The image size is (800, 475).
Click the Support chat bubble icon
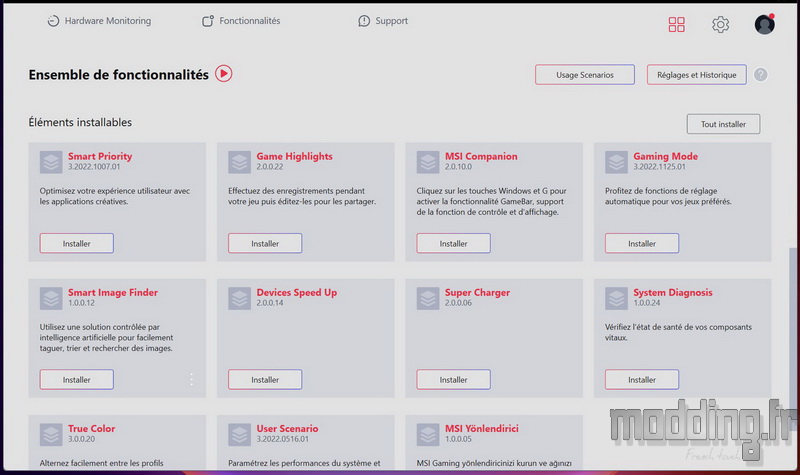point(364,21)
